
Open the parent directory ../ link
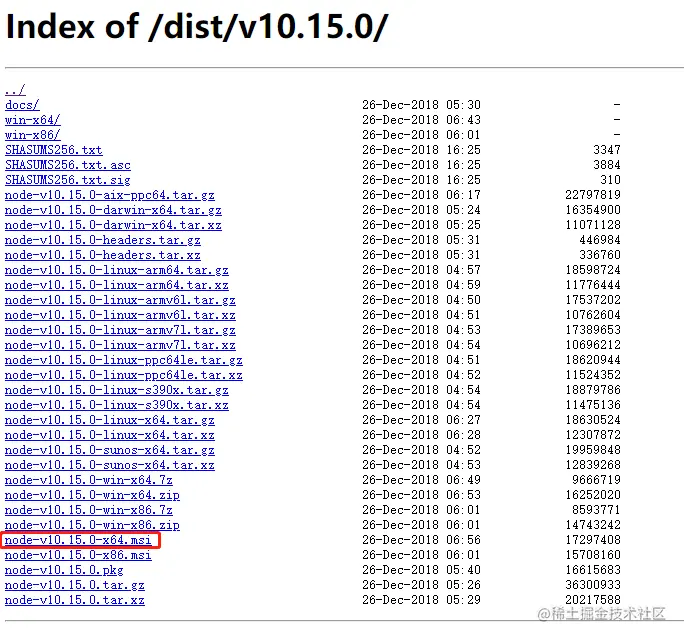tap(15, 90)
